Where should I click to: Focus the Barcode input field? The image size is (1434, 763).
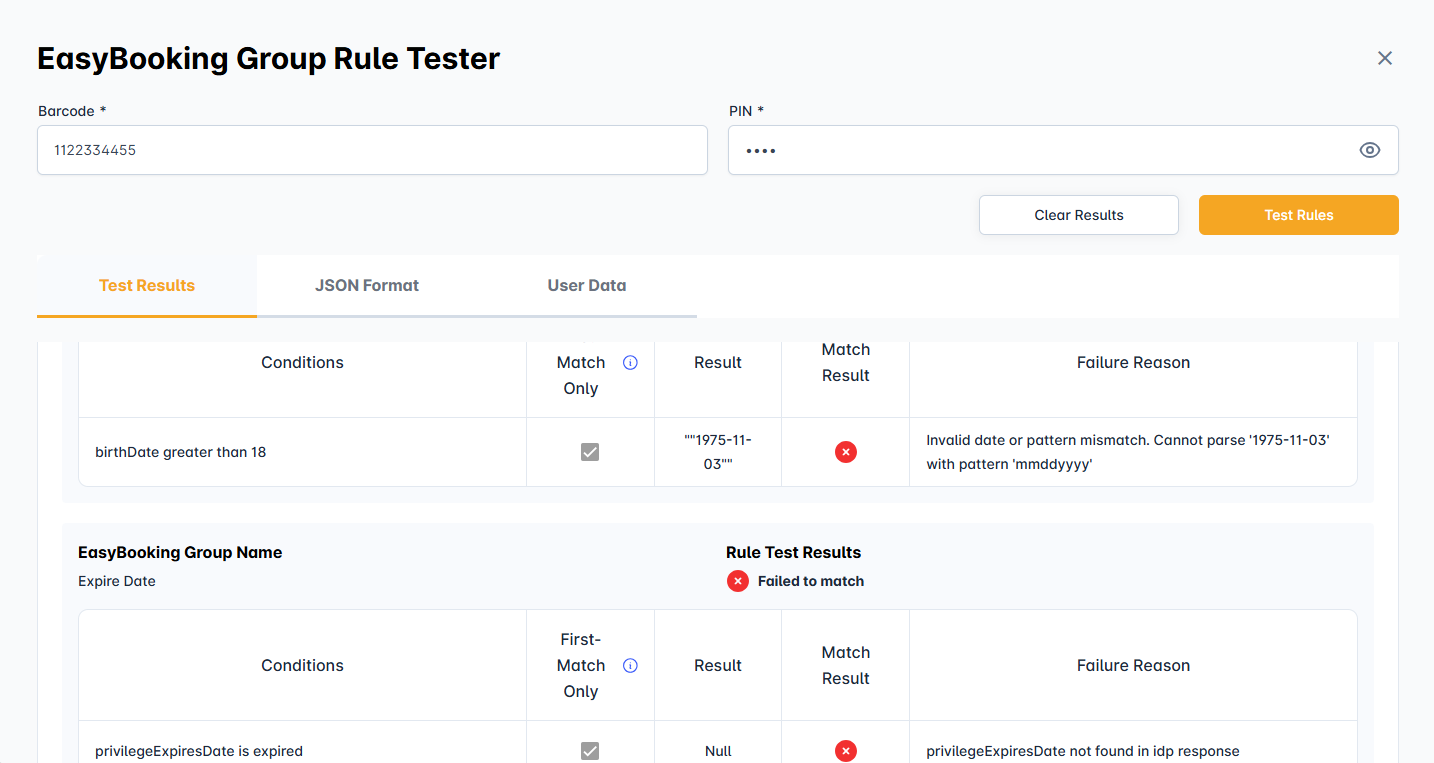372,150
